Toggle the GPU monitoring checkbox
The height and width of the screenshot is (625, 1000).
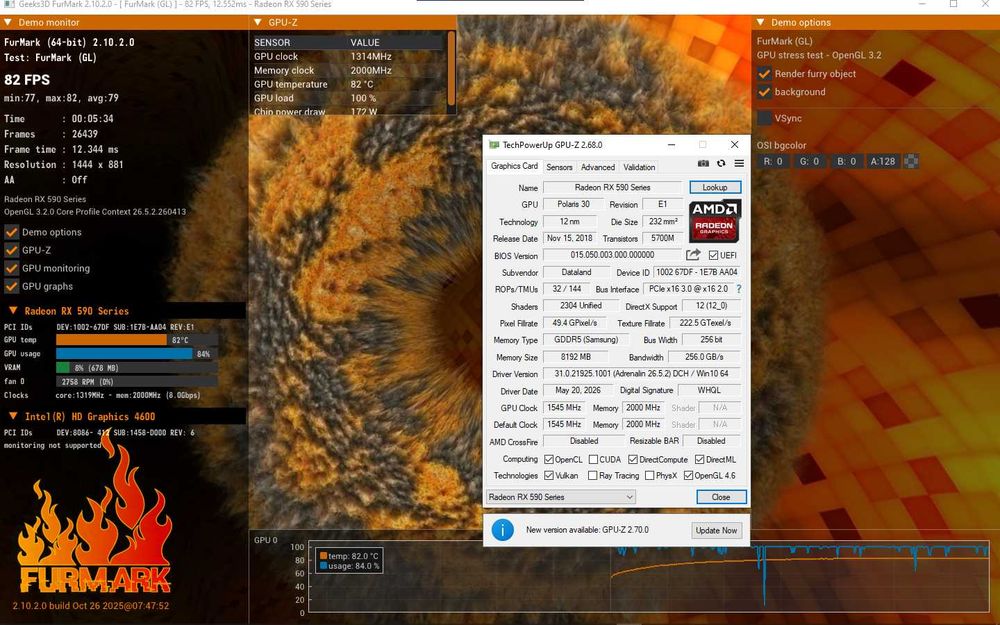tap(11, 268)
